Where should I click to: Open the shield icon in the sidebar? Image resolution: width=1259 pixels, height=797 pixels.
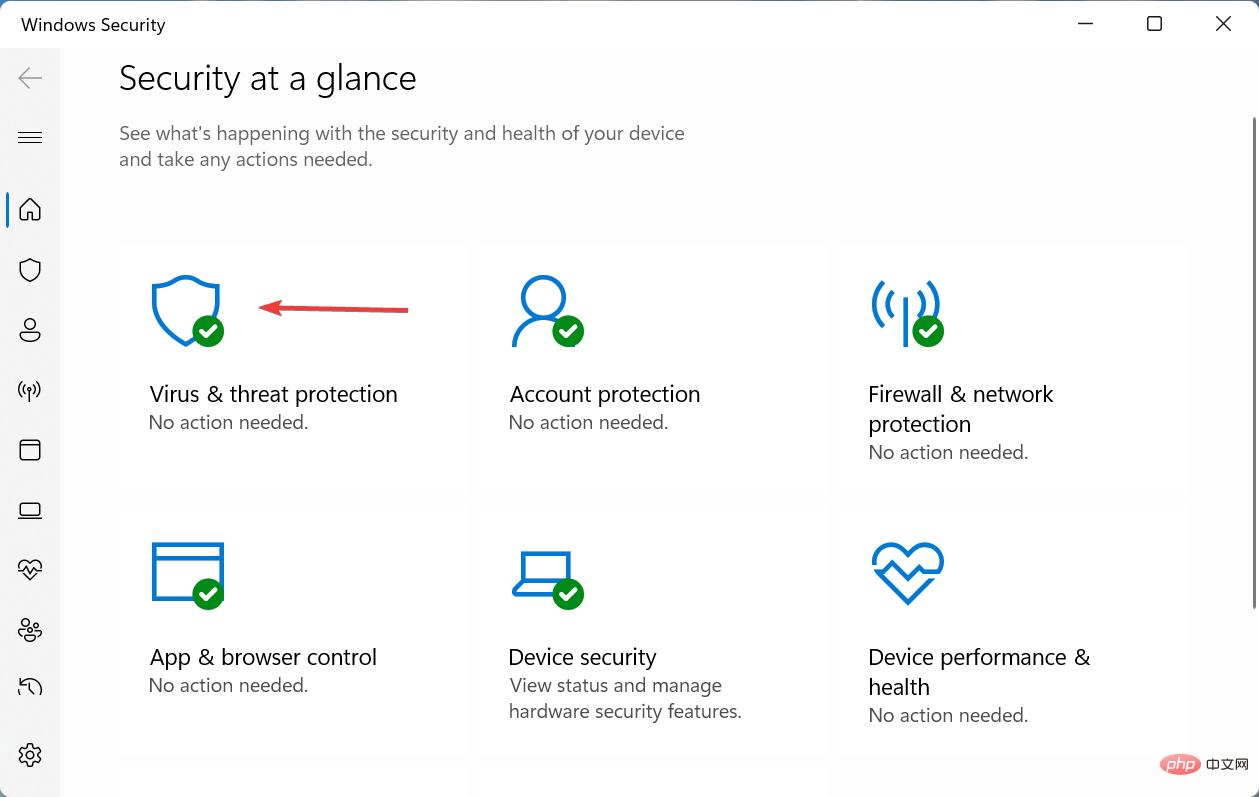point(30,270)
